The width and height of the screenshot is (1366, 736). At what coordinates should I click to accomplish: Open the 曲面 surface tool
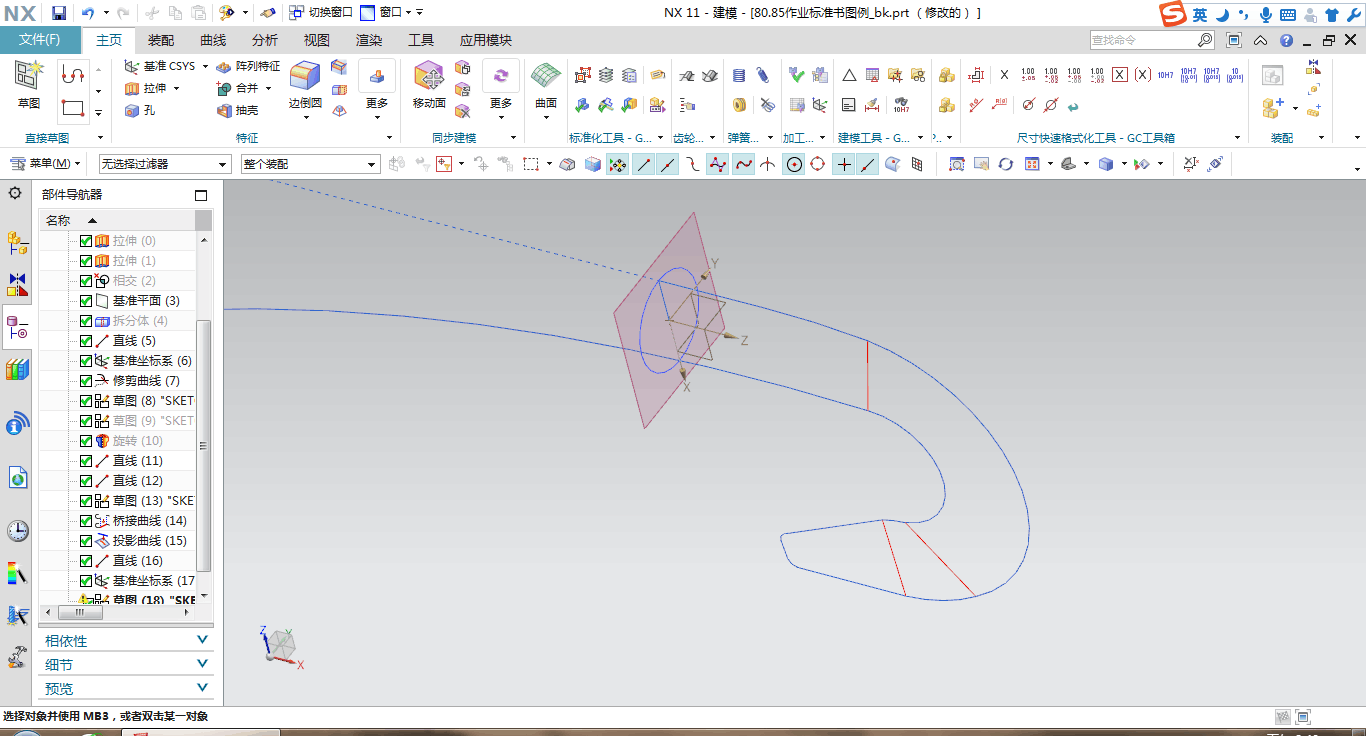[546, 84]
